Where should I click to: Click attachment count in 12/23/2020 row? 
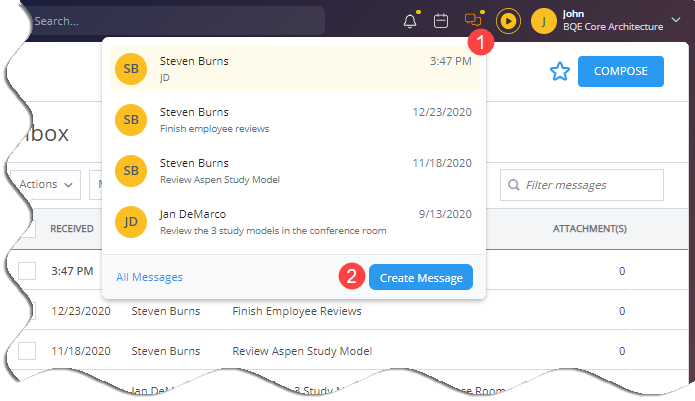coord(622,311)
